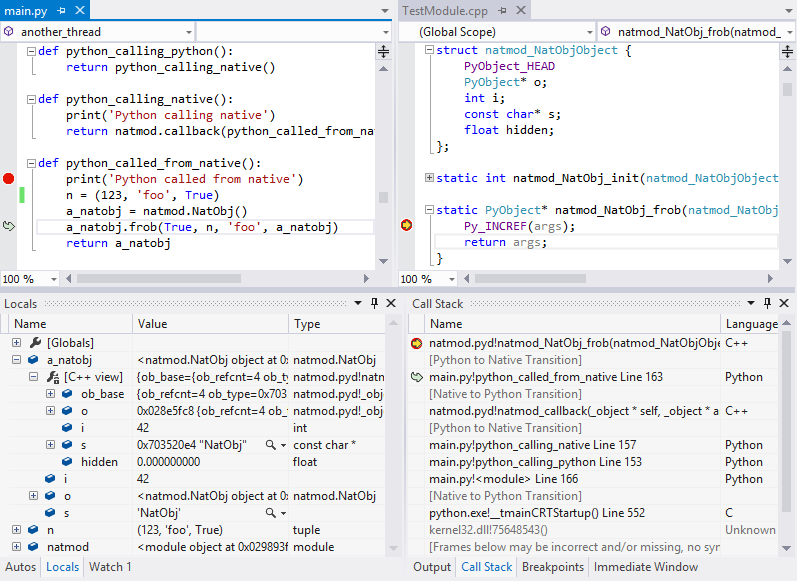This screenshot has width=797, height=581.
Task: Pin the main.py editor tab
Action: click(60, 9)
